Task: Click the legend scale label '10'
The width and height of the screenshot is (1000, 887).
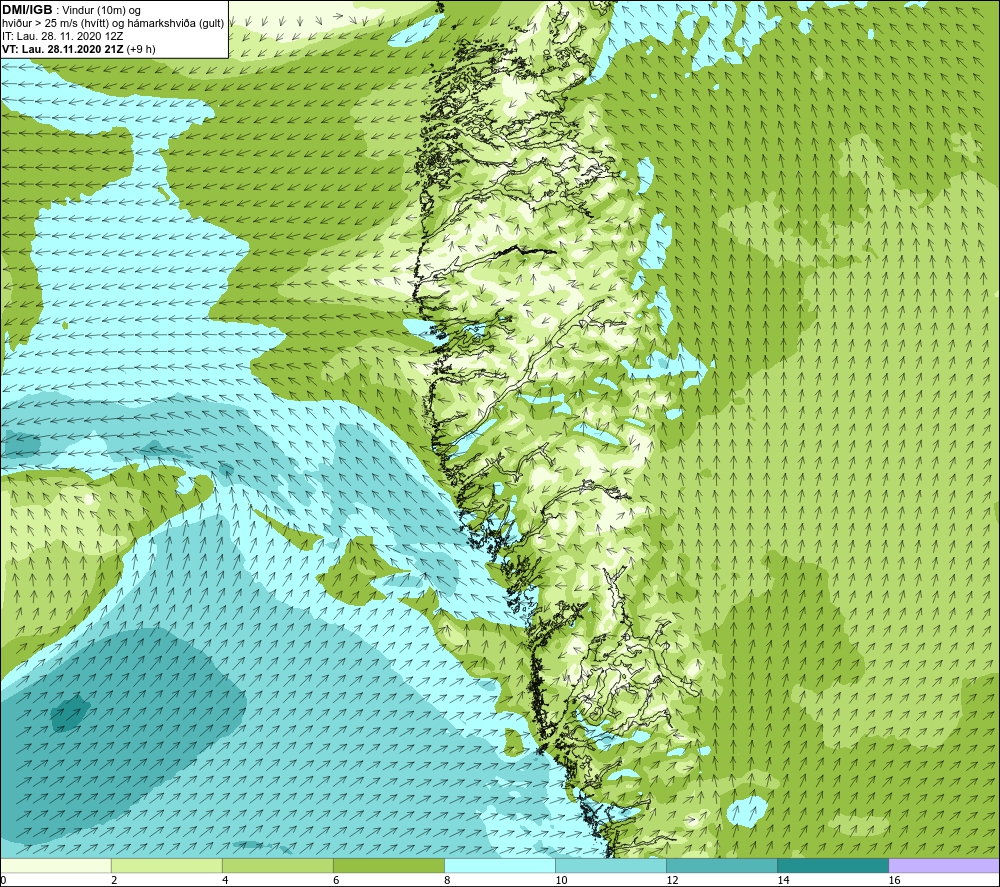Action: (x=561, y=881)
